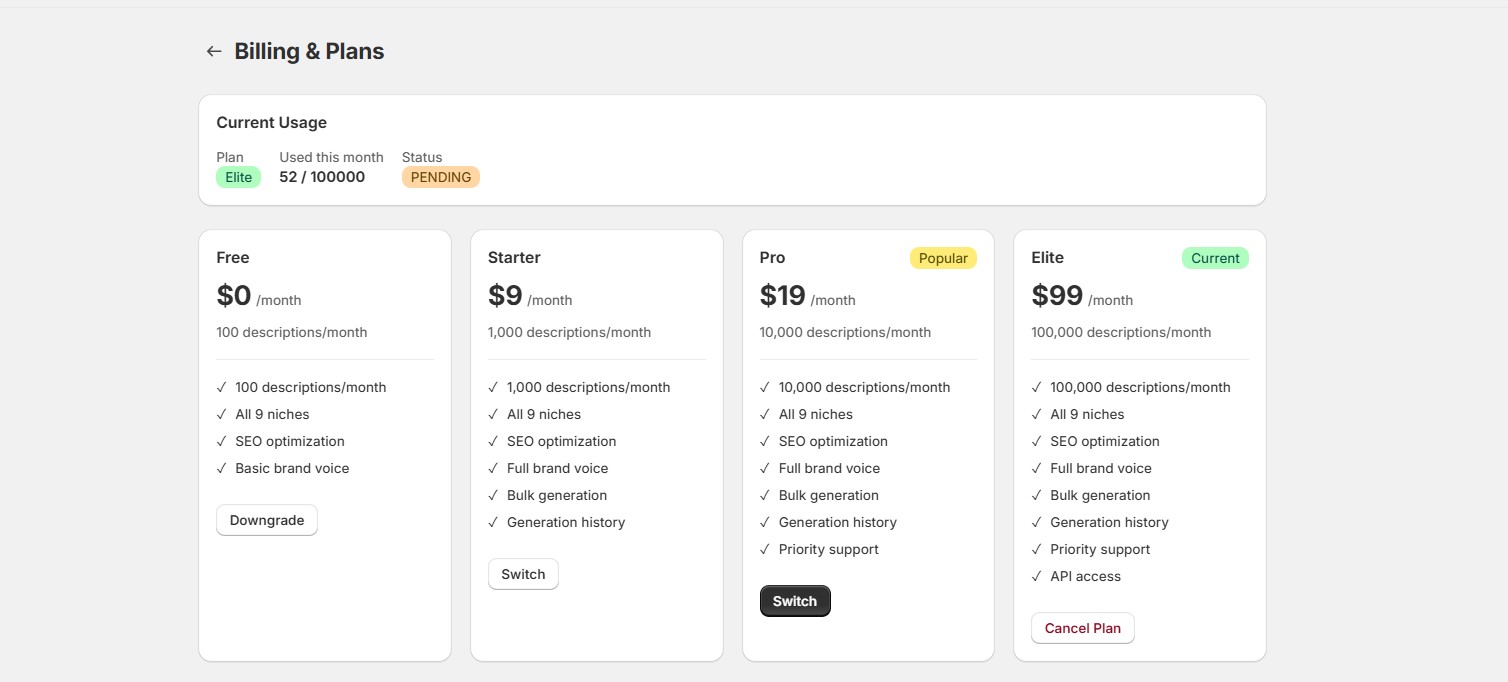
Task: Click the 52 / 100000 usage counter
Action: 321,176
